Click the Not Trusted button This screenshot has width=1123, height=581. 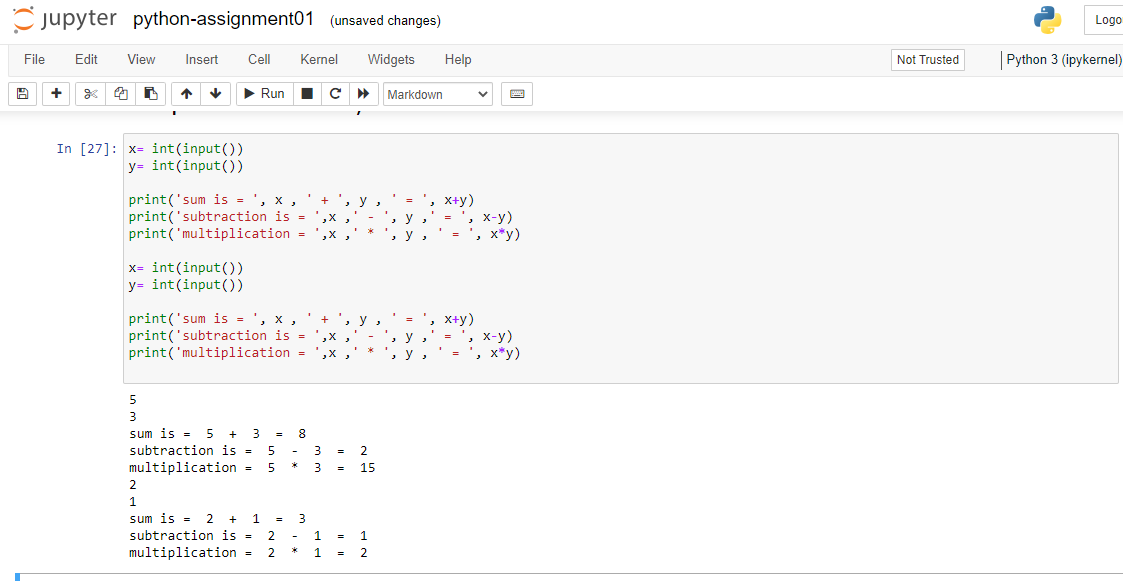click(x=927, y=60)
